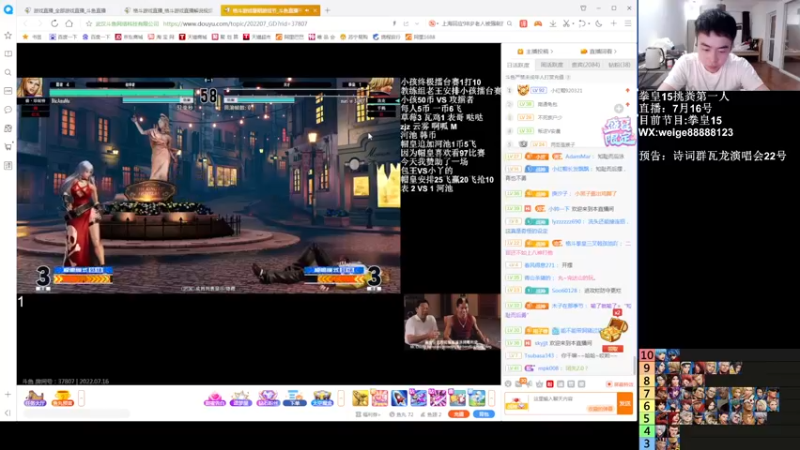The width and height of the screenshot is (800, 450).
Task: Click the round plus button in ranking list
Action: point(618,108)
